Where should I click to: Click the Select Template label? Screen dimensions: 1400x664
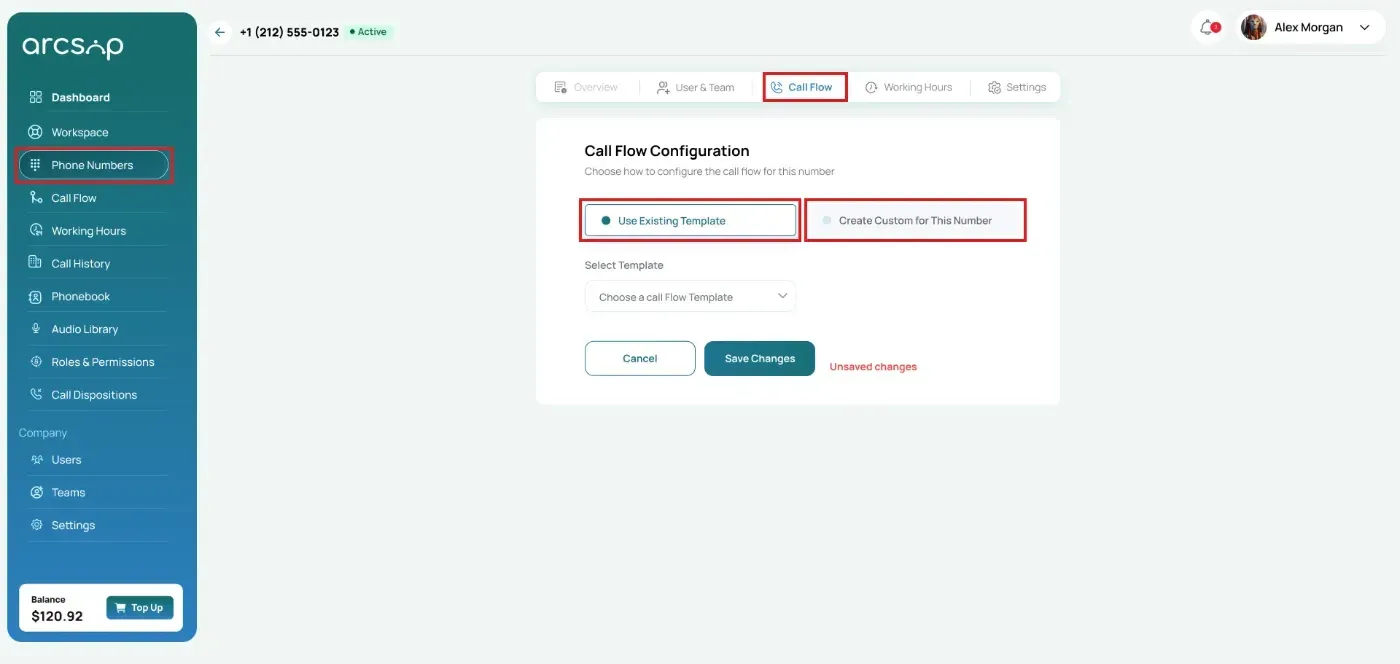click(x=624, y=265)
